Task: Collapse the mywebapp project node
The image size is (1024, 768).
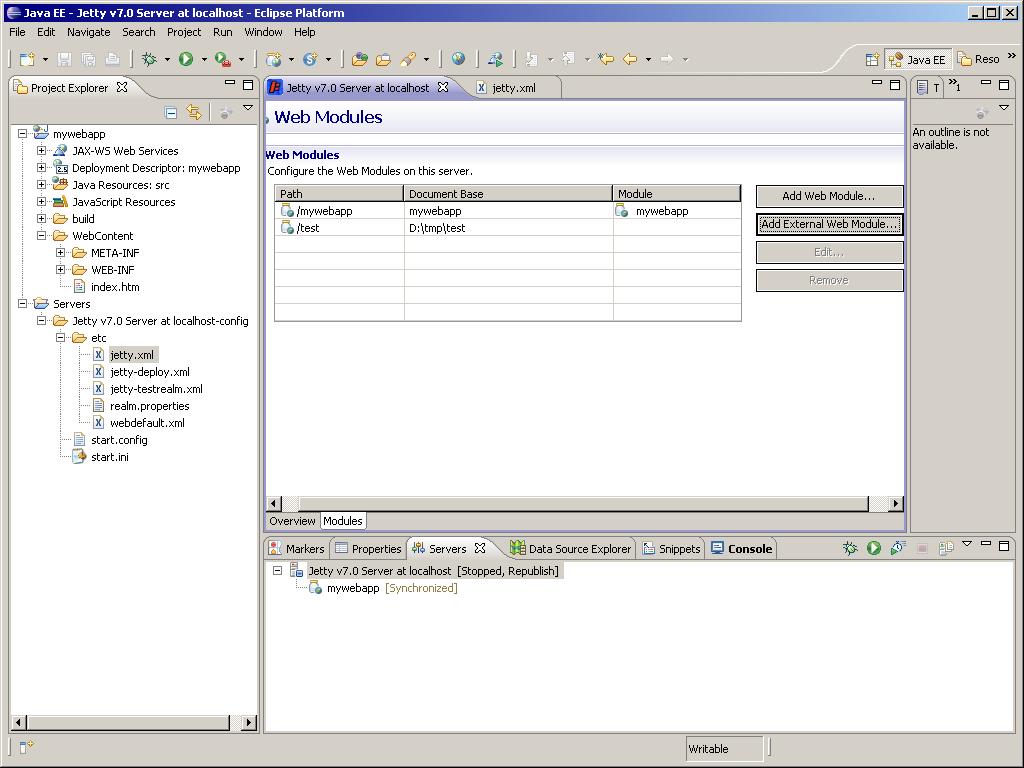Action: click(22, 133)
